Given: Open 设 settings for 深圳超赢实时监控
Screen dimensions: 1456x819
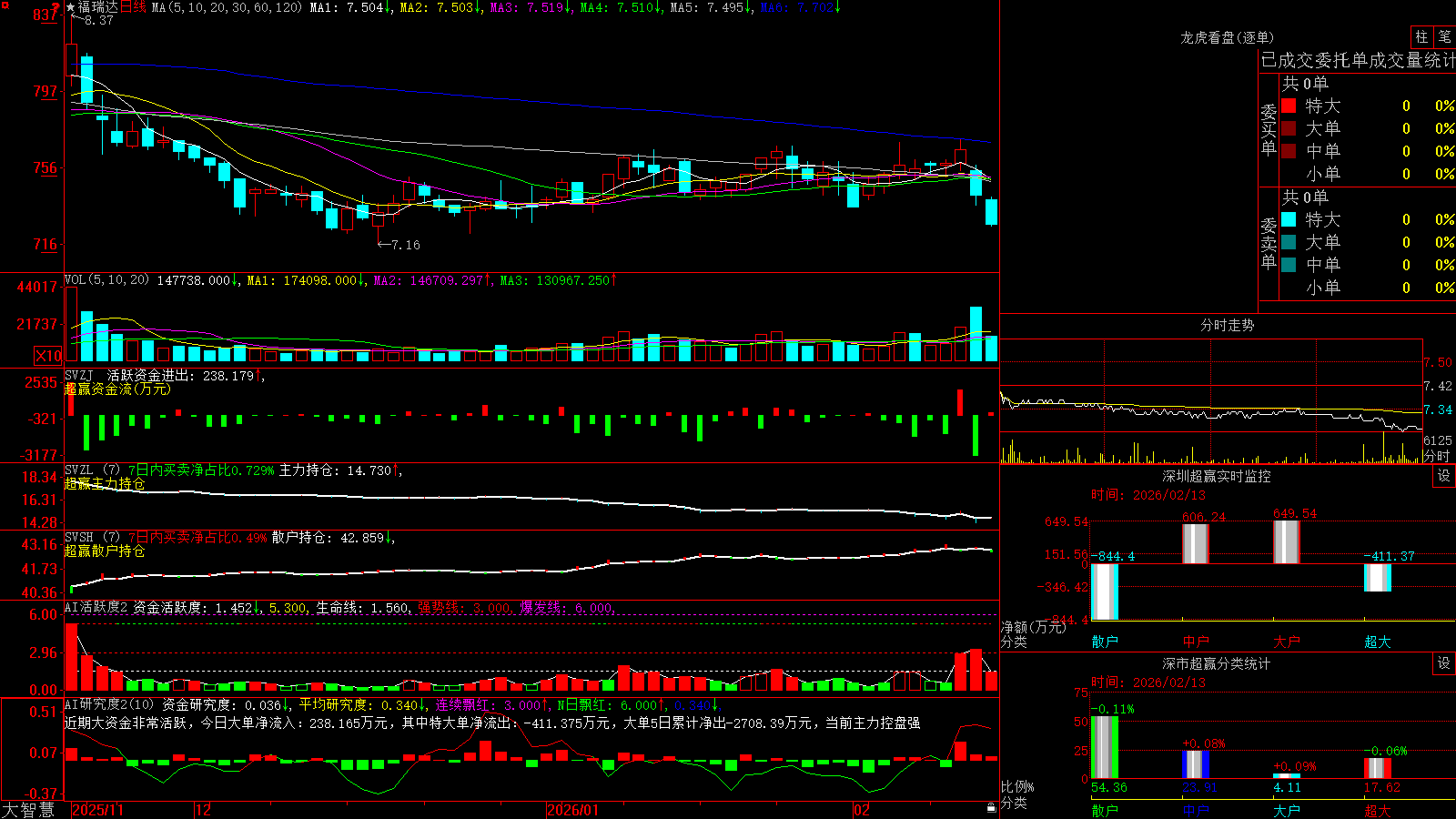Looking at the screenshot, I should click(1444, 476).
